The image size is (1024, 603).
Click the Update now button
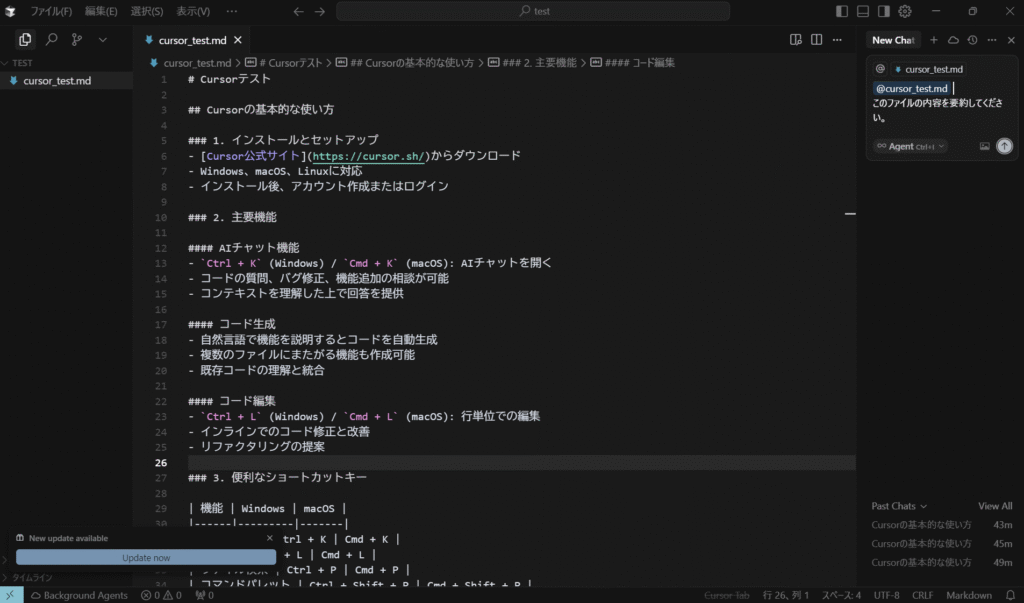point(146,557)
